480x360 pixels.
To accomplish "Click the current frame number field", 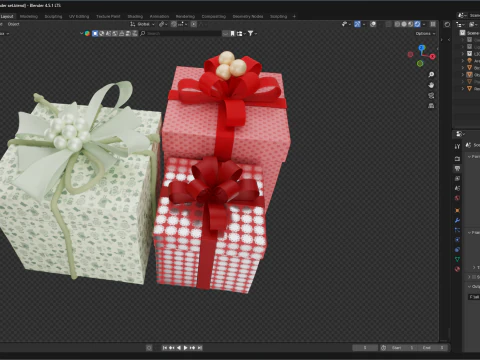I will [365, 348].
